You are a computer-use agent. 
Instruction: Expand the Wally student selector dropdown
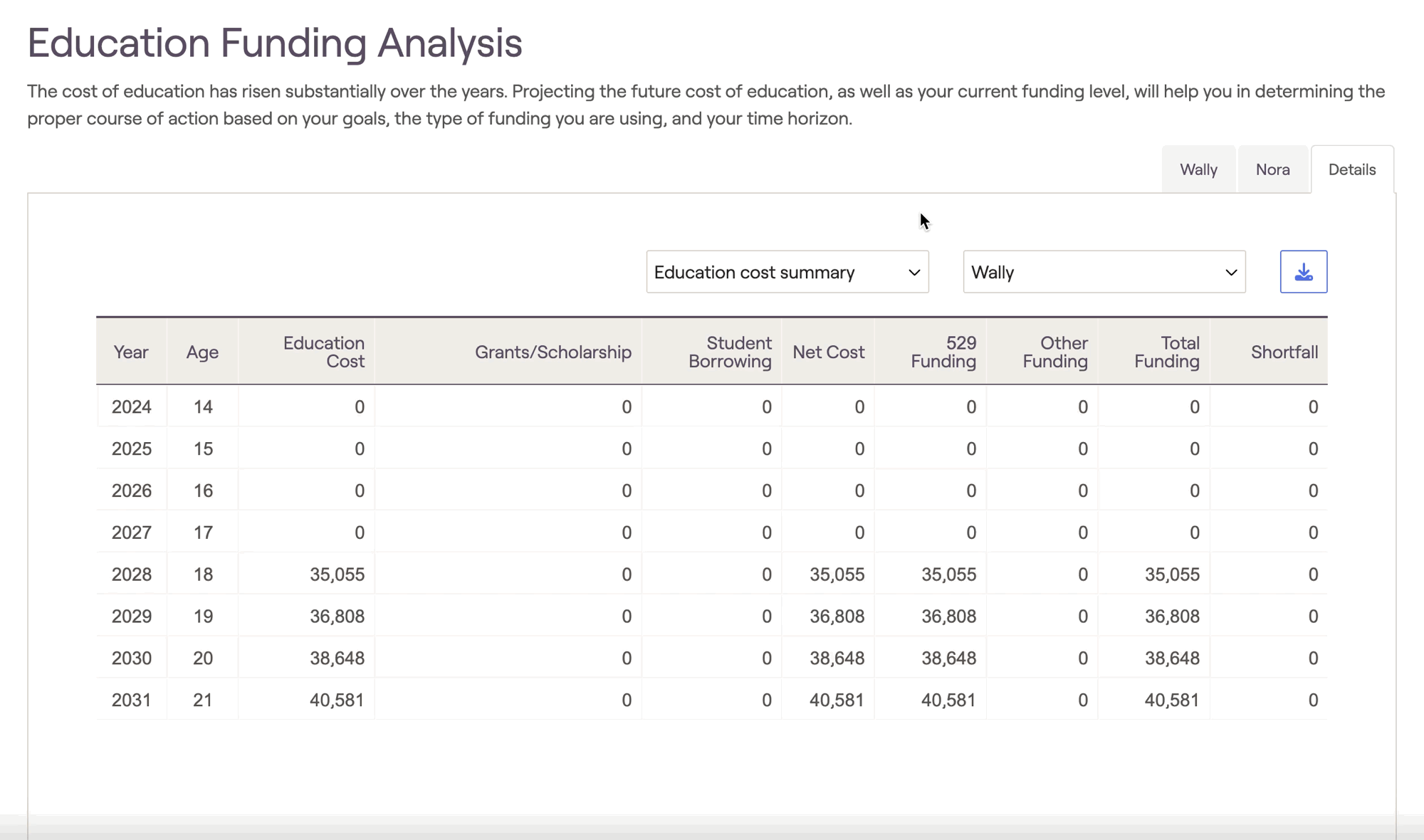(1104, 272)
